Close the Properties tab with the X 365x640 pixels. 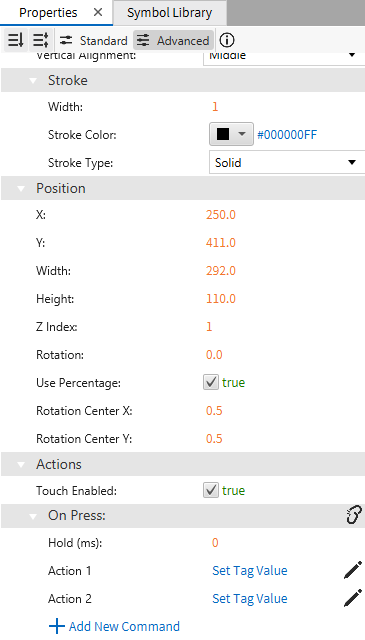coord(98,13)
